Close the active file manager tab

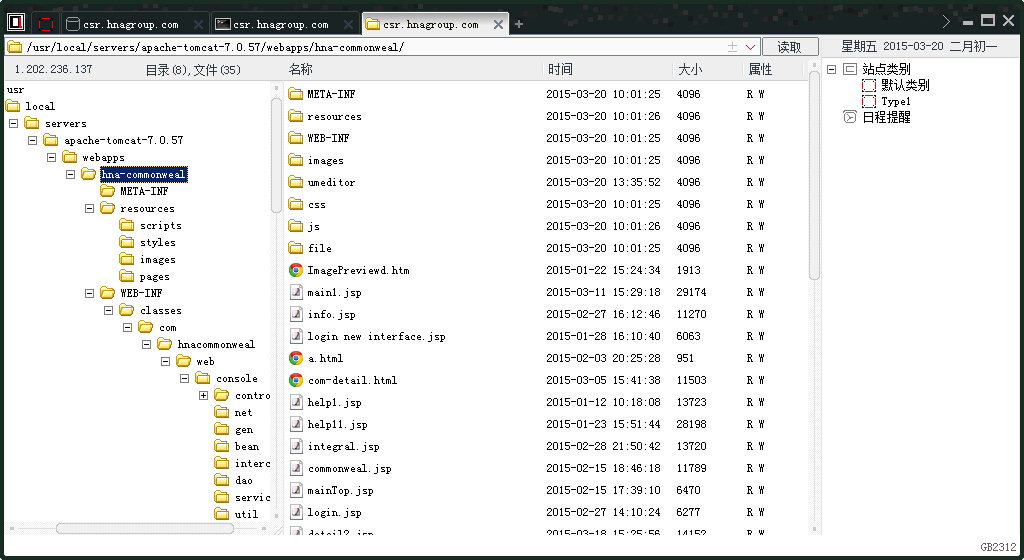pos(498,25)
